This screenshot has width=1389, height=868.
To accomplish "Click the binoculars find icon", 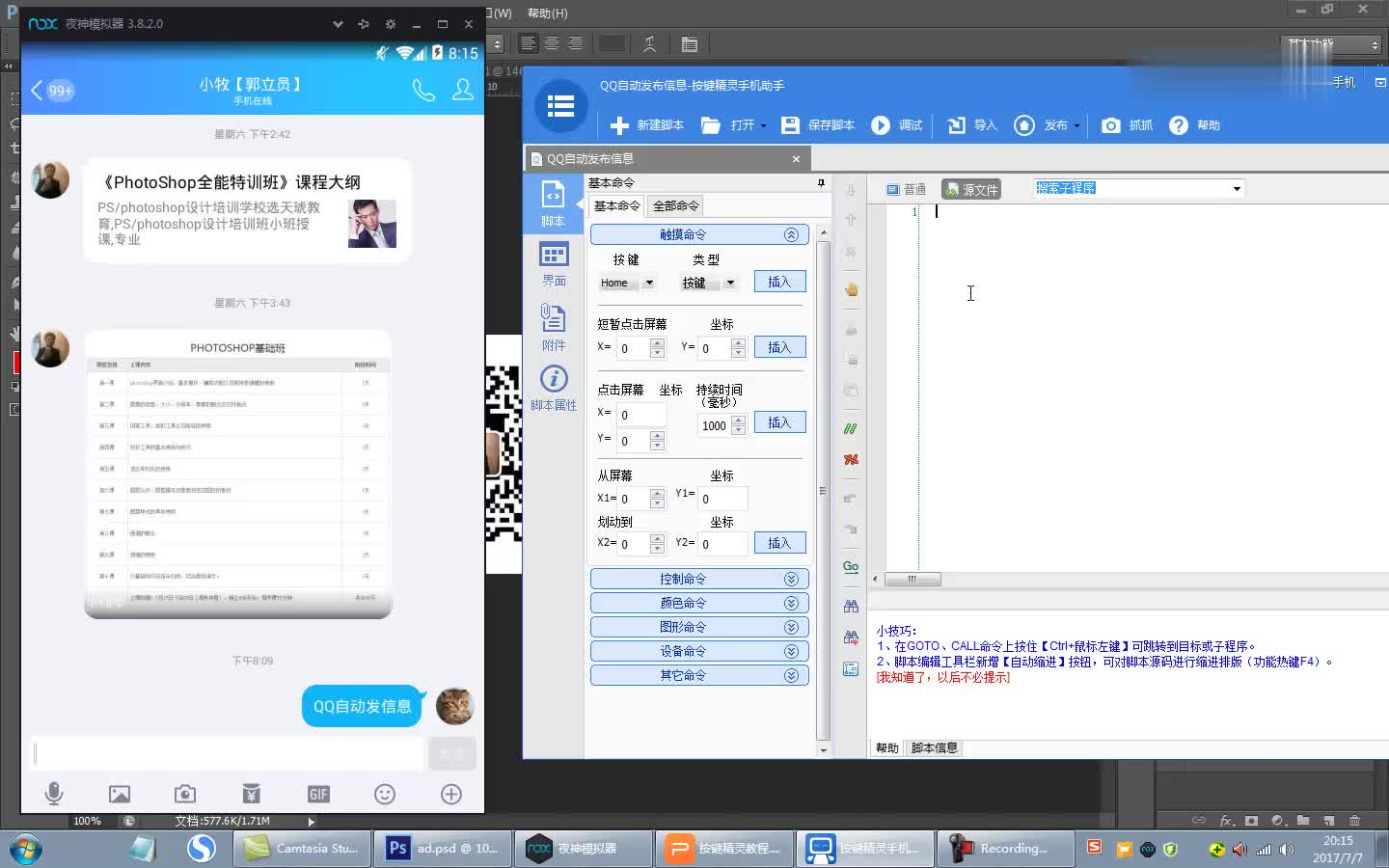I will 851,606.
